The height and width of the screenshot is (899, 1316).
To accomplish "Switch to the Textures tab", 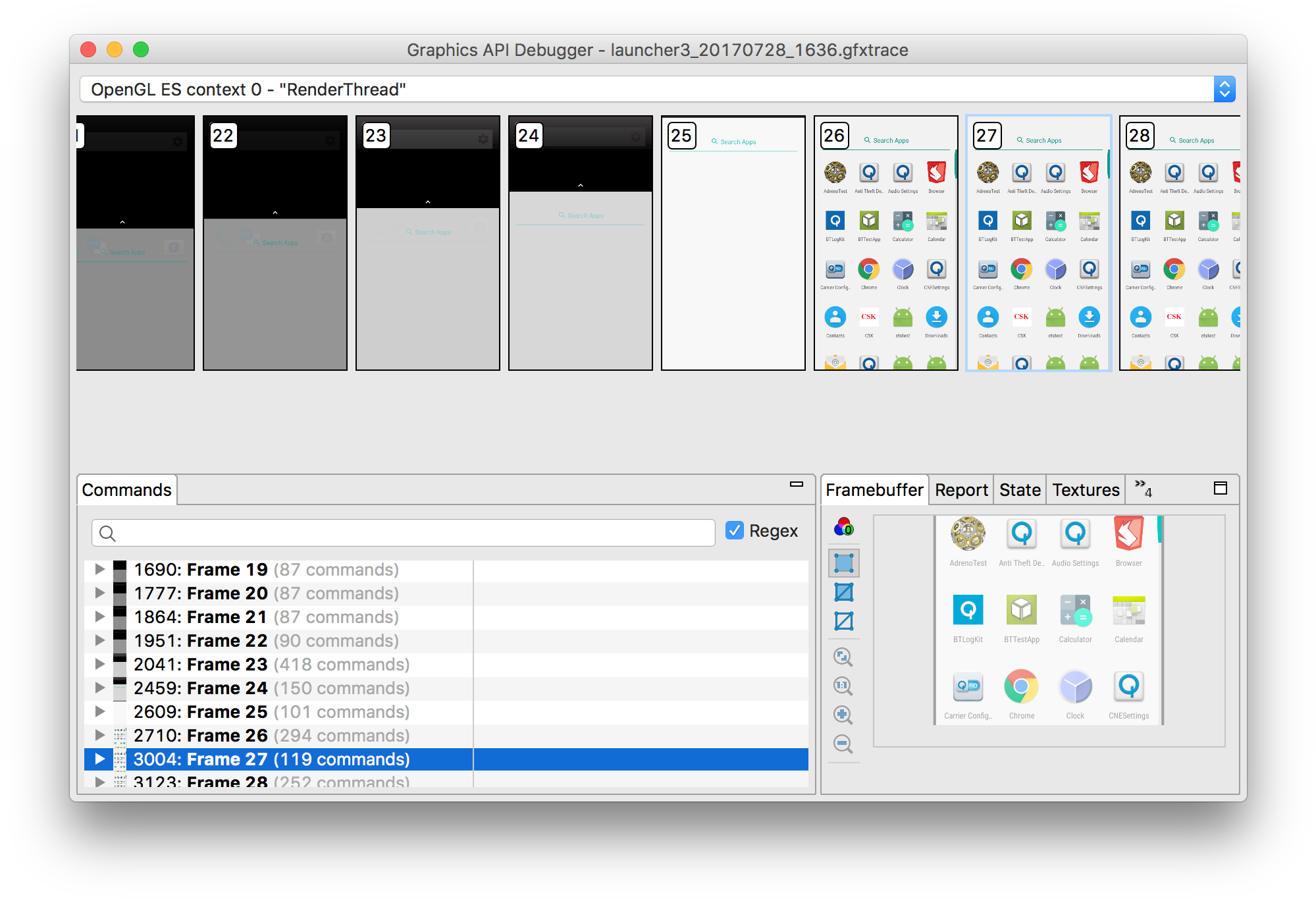I will pyautogui.click(x=1085, y=489).
